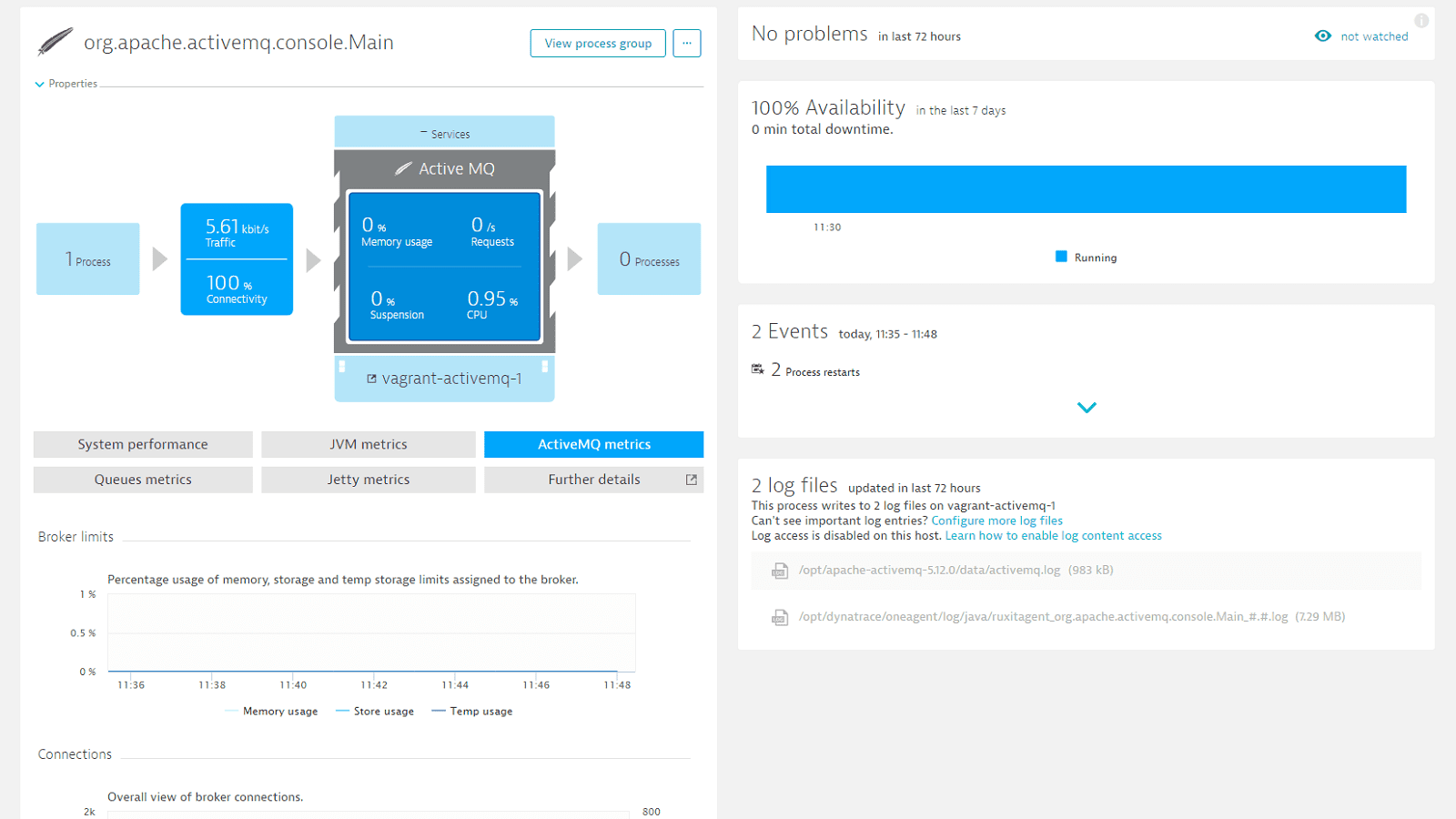Open the /opt/apache-activemq-5.12.0/data/activemq.log entry
This screenshot has height=819, width=1456.
tap(1086, 571)
